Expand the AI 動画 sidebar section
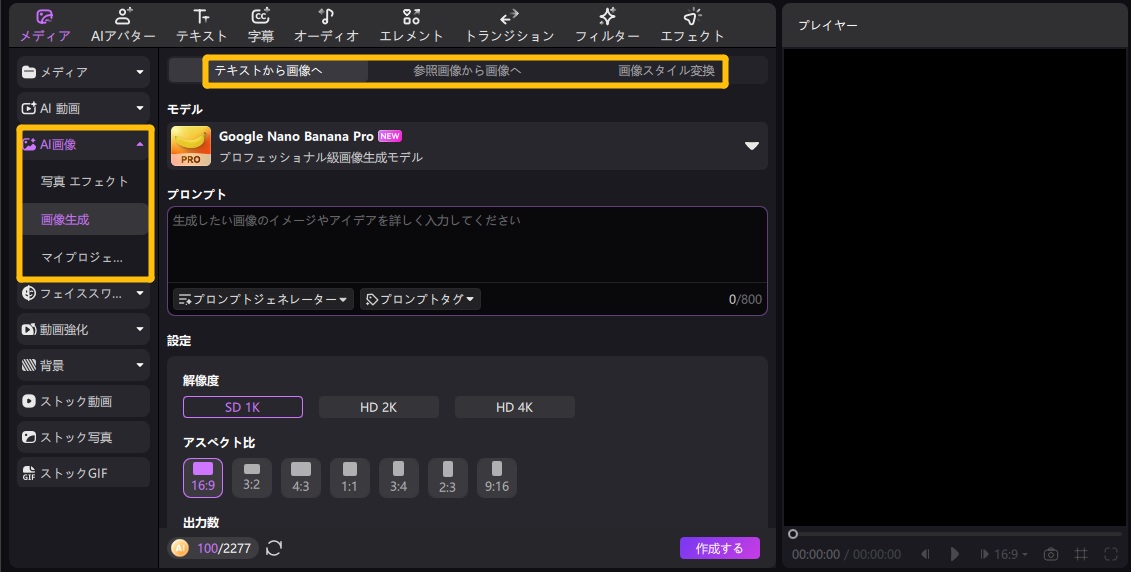Viewport: 1131px width, 572px height. (x=84, y=108)
